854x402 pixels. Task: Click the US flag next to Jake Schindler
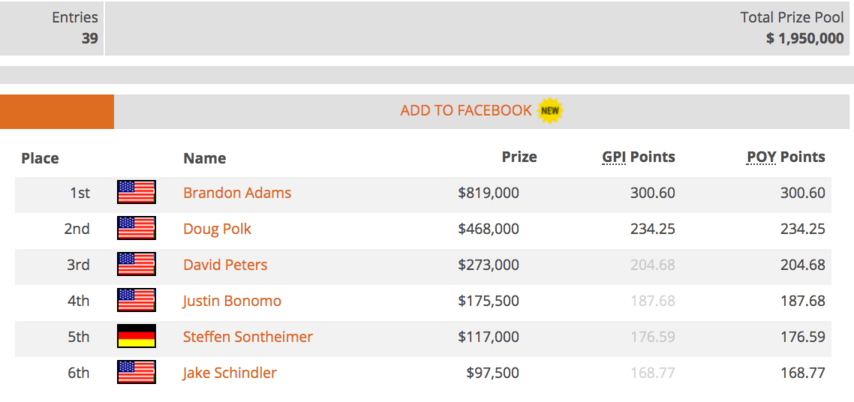pos(136,372)
